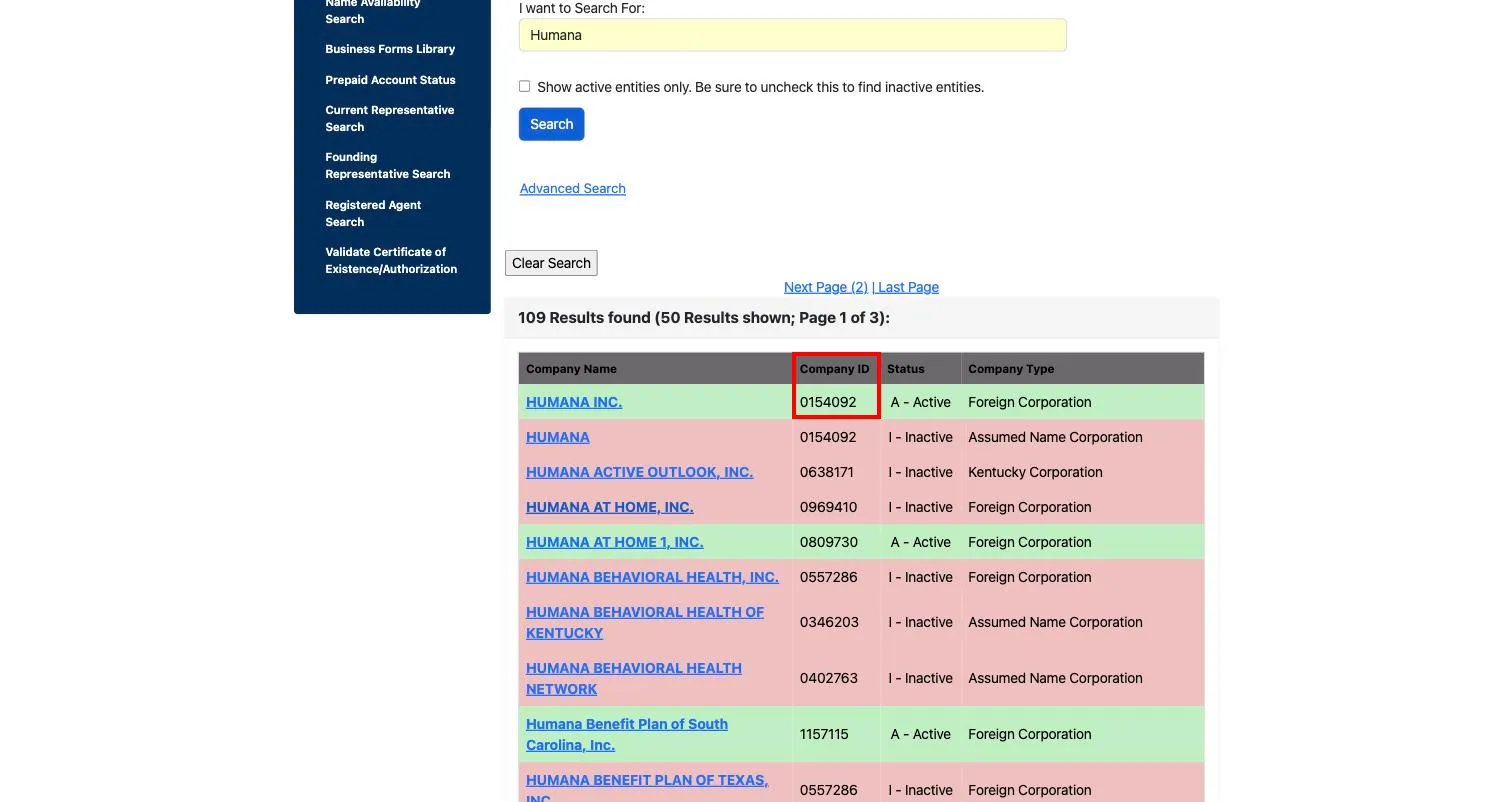
Task: Click company ID 0346203
Action: pyautogui.click(x=829, y=622)
